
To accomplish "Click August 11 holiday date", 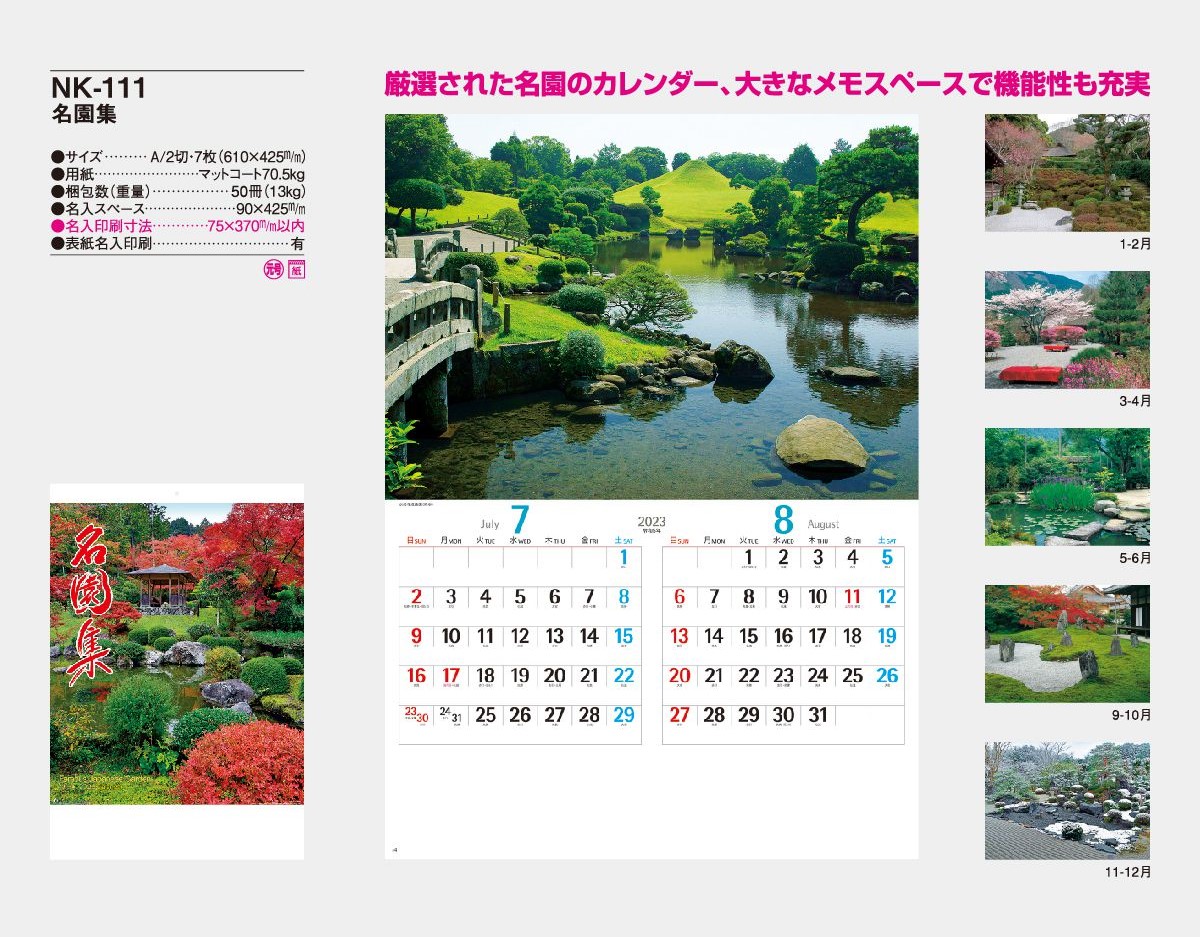I will [852, 598].
